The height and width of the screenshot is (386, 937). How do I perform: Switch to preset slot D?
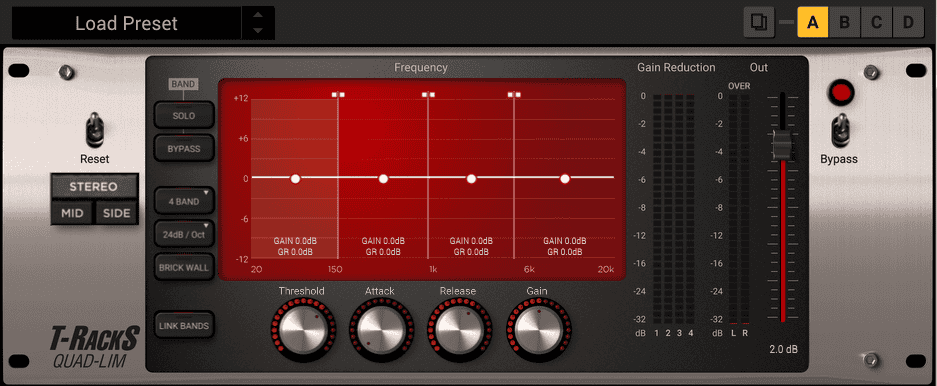(908, 23)
